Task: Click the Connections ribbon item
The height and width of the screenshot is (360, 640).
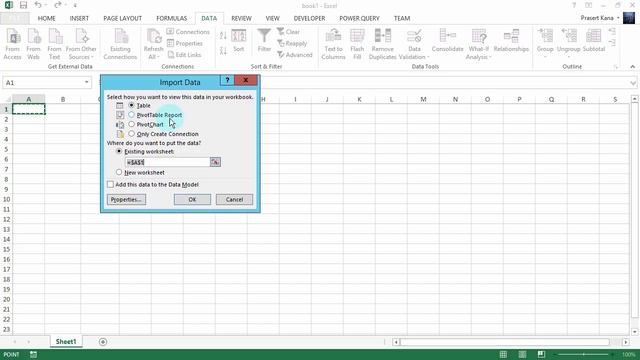Action: point(188,31)
